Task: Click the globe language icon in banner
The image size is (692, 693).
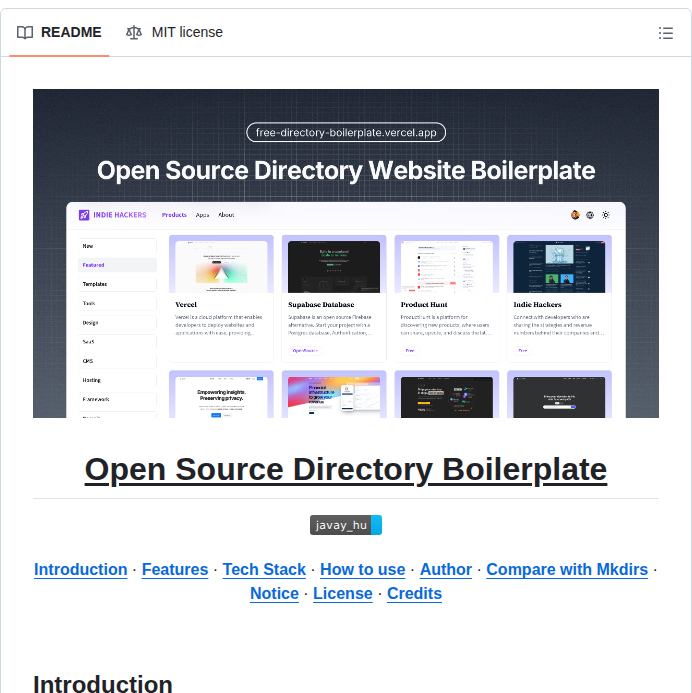Action: (x=590, y=215)
